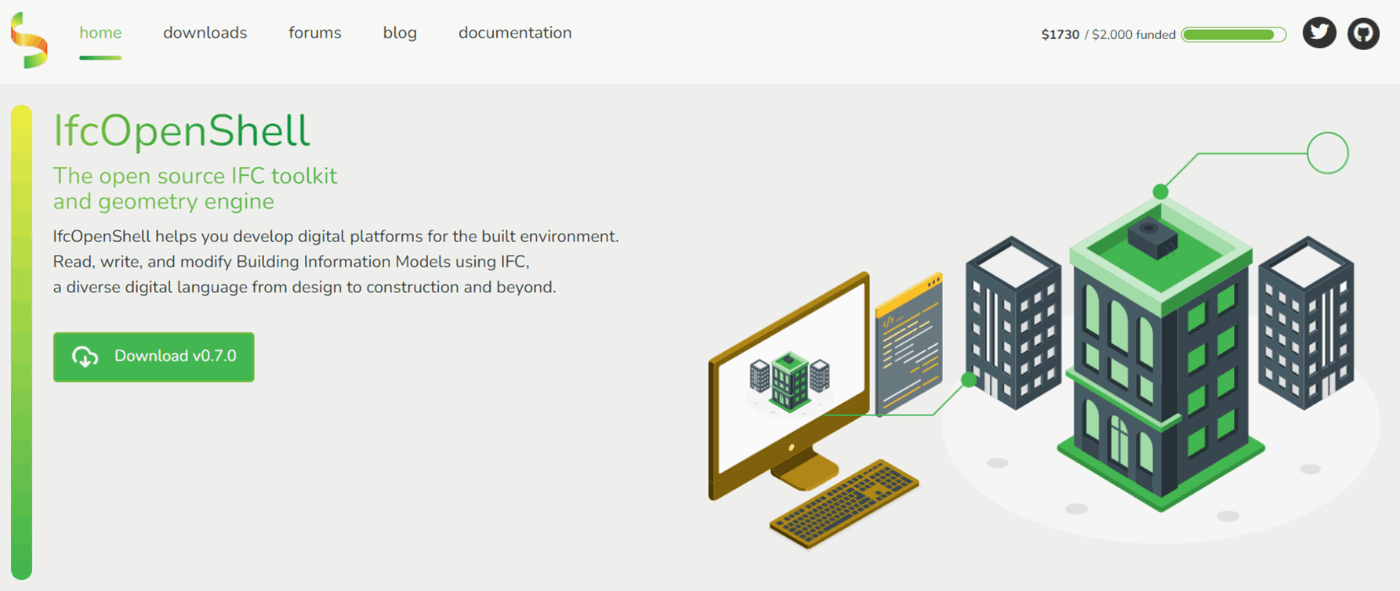Click the funding progress bar

(1233, 35)
